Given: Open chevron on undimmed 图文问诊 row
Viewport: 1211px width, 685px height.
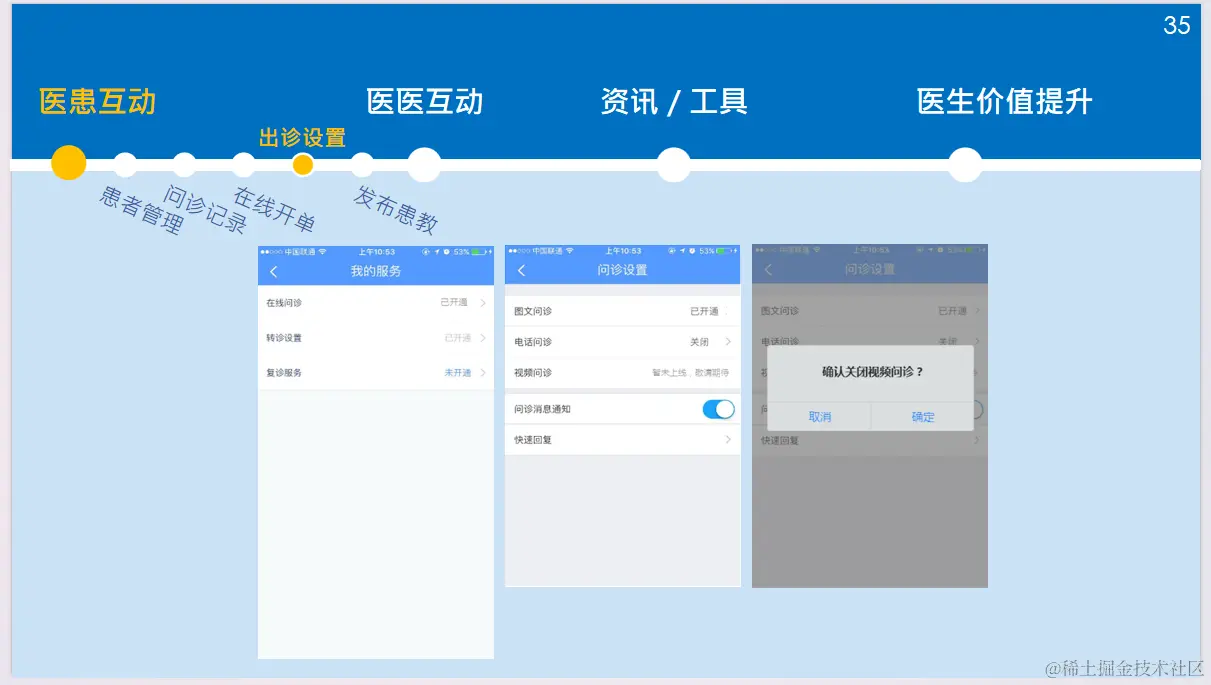Looking at the screenshot, I should click(727, 312).
